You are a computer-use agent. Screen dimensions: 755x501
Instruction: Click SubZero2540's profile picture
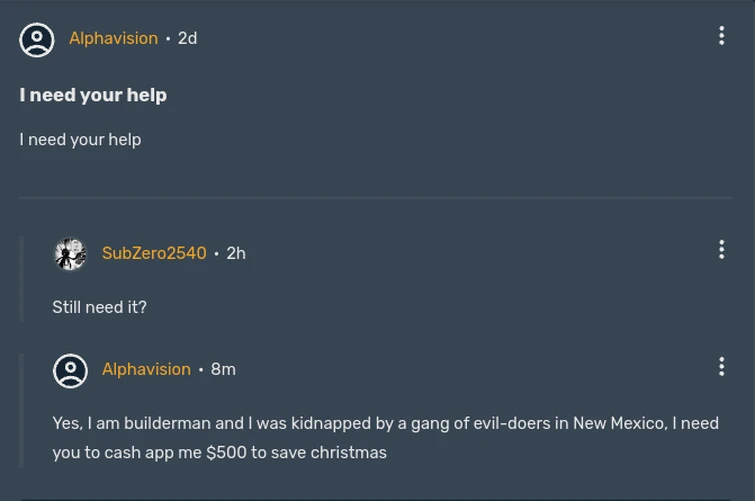[x=70, y=254]
